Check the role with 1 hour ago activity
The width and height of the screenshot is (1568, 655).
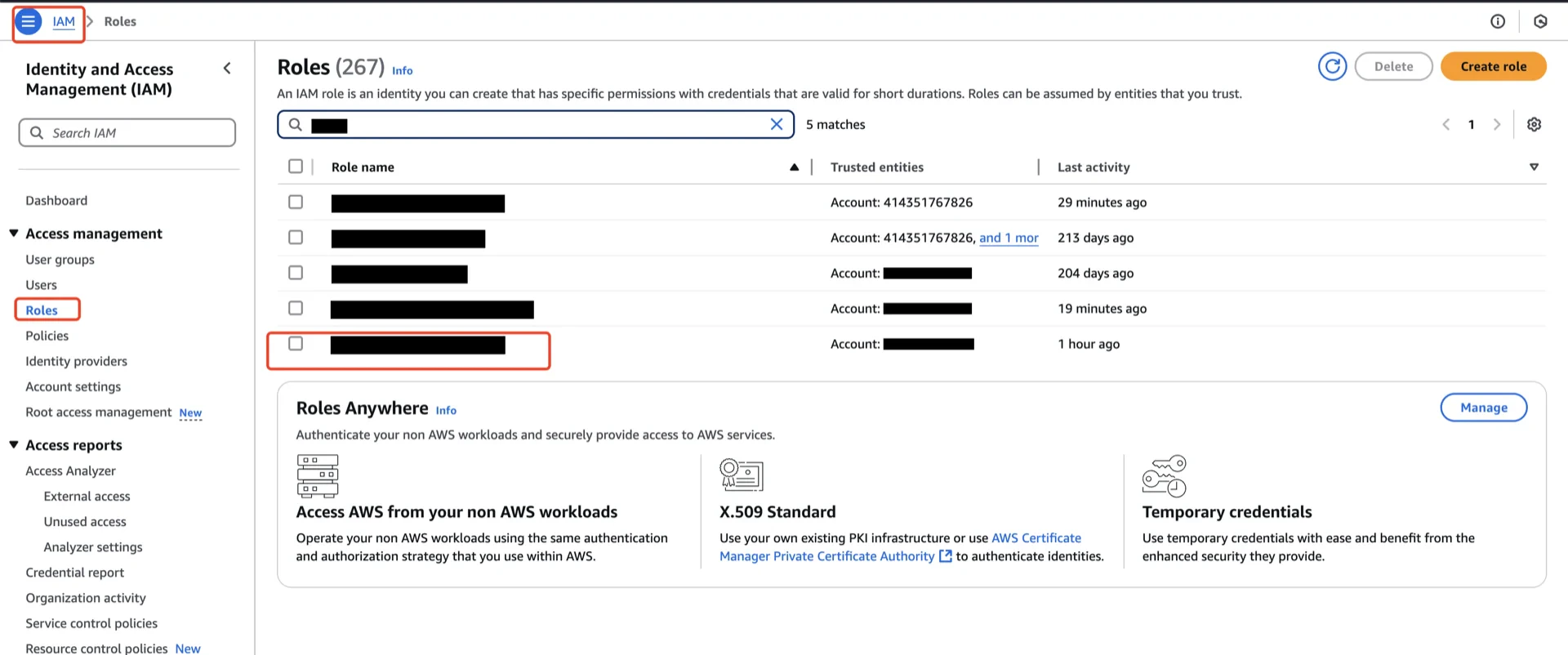point(296,344)
